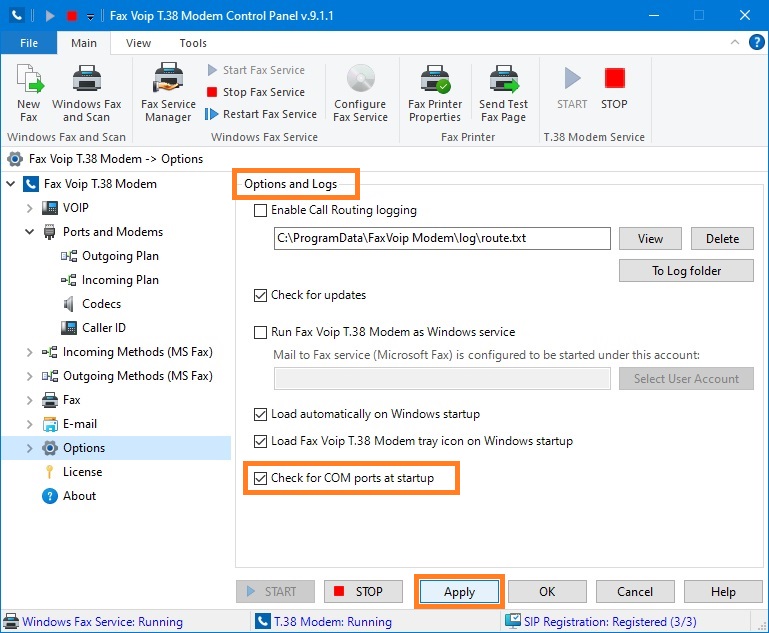Click the title bar phone icon
This screenshot has width=769, height=633.
click(17, 15)
